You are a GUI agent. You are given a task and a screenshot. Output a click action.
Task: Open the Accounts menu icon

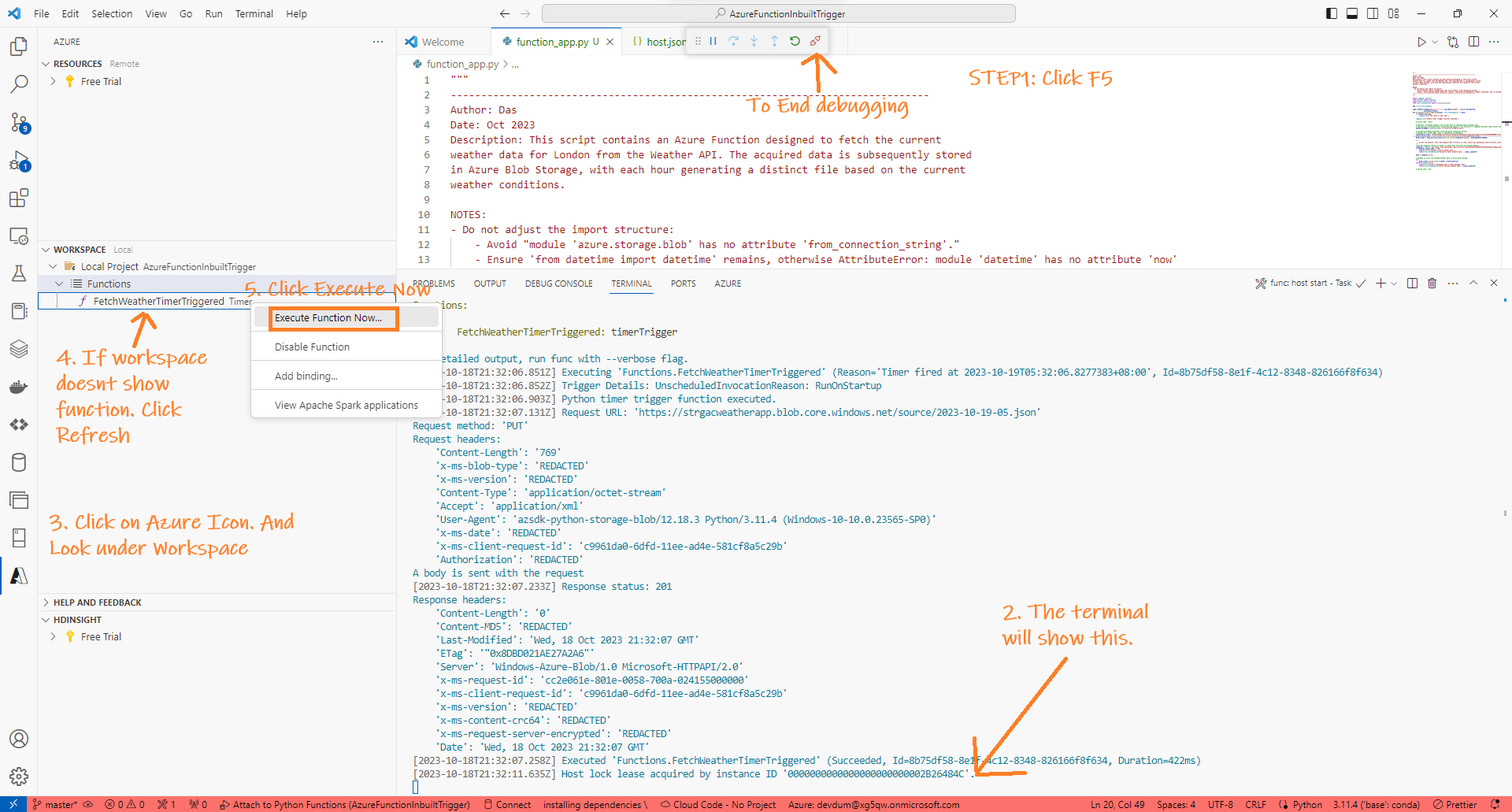(19, 739)
